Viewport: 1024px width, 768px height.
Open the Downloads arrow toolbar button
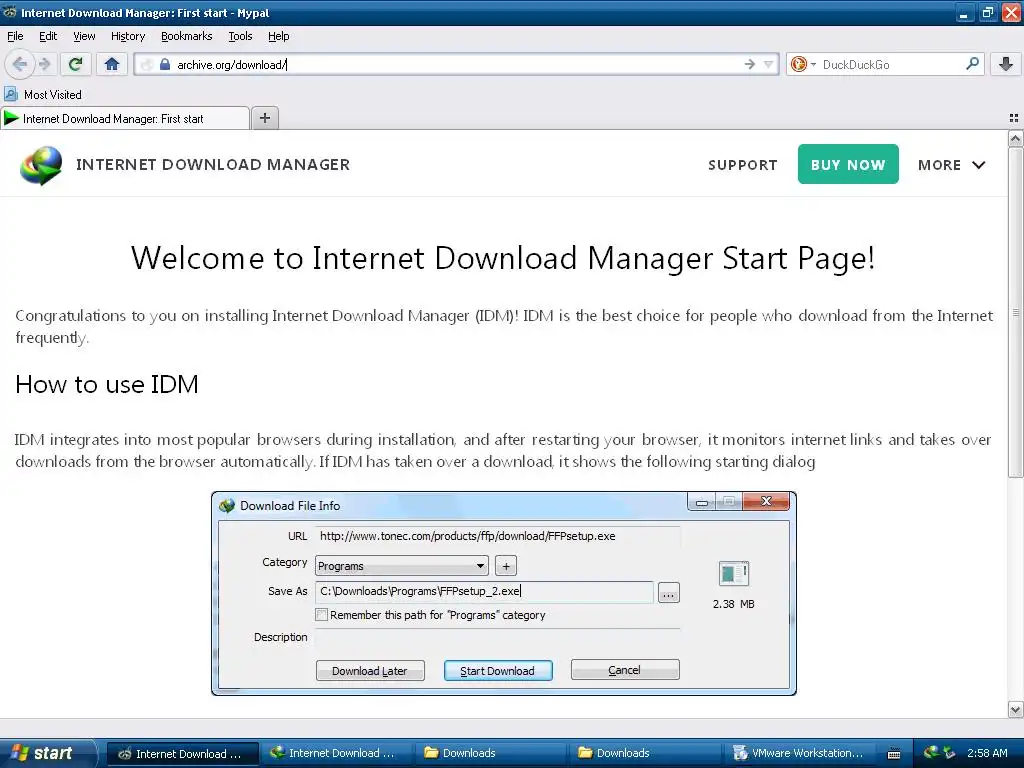point(1006,64)
